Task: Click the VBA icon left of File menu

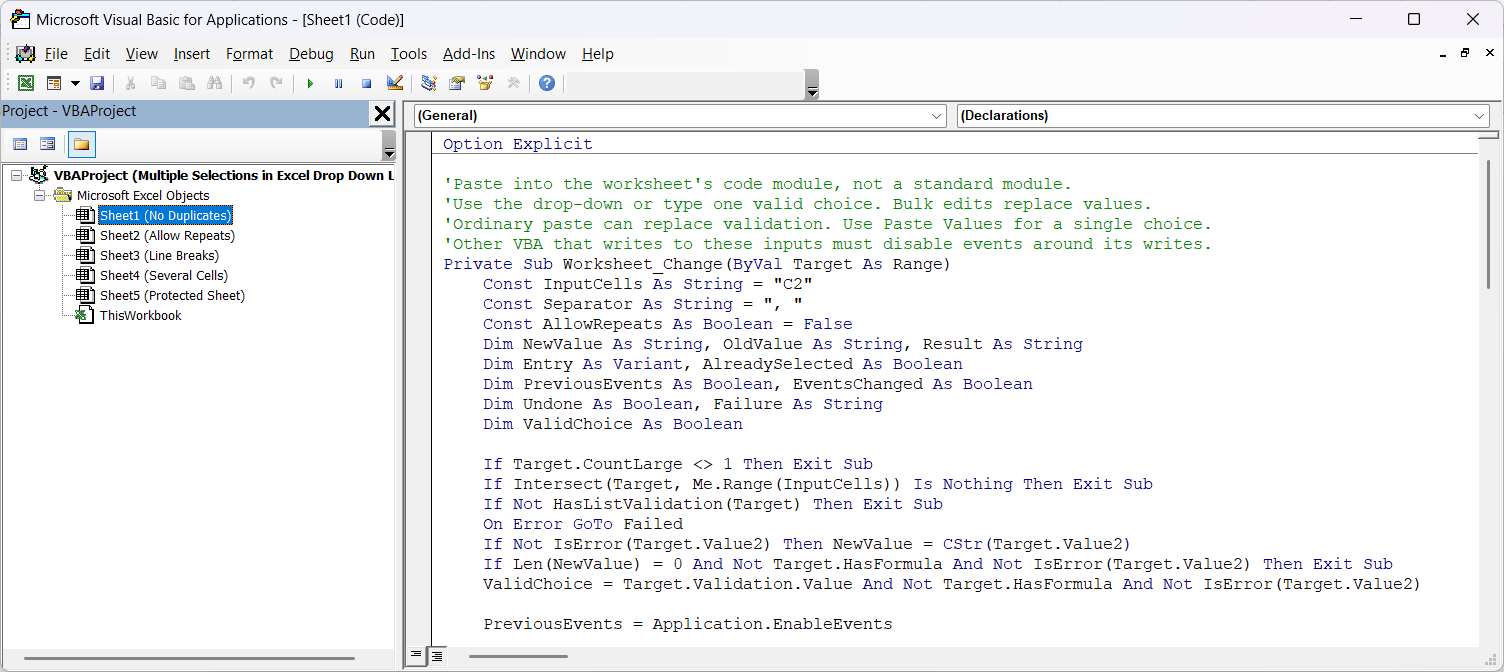Action: pos(25,54)
